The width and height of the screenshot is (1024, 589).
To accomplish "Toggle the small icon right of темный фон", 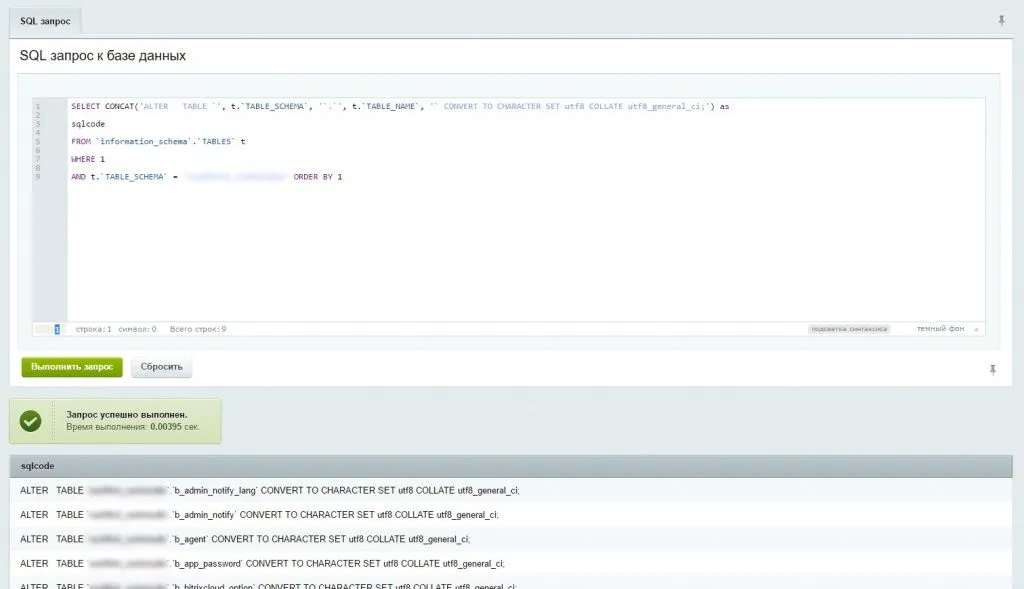I will tap(976, 328).
